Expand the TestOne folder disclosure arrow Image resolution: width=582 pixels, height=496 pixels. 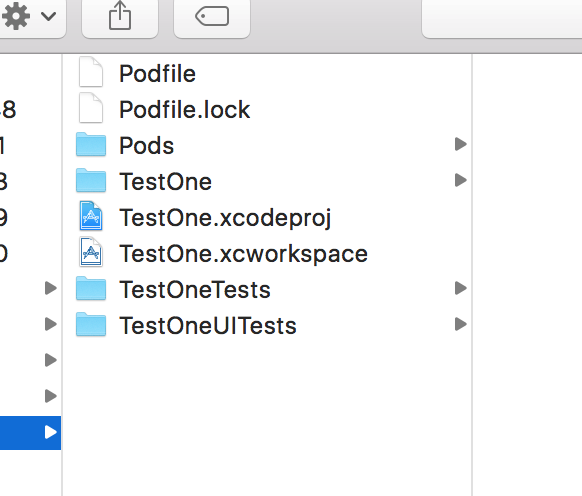[461, 180]
